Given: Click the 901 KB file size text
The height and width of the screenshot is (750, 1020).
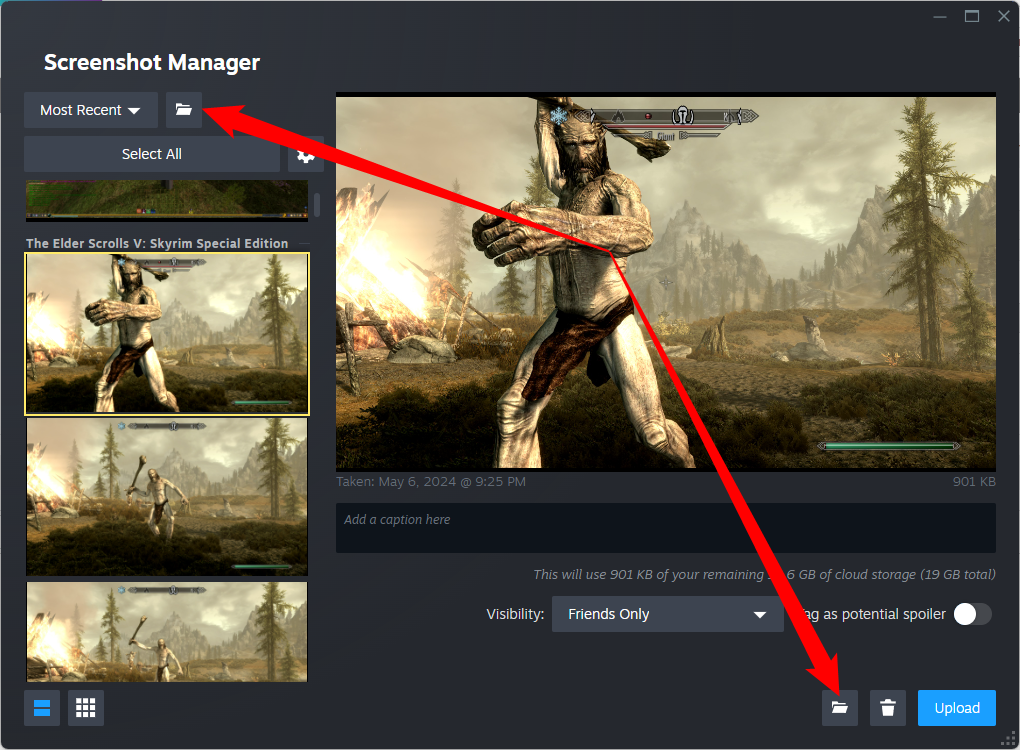Looking at the screenshot, I should pyautogui.click(x=974, y=482).
